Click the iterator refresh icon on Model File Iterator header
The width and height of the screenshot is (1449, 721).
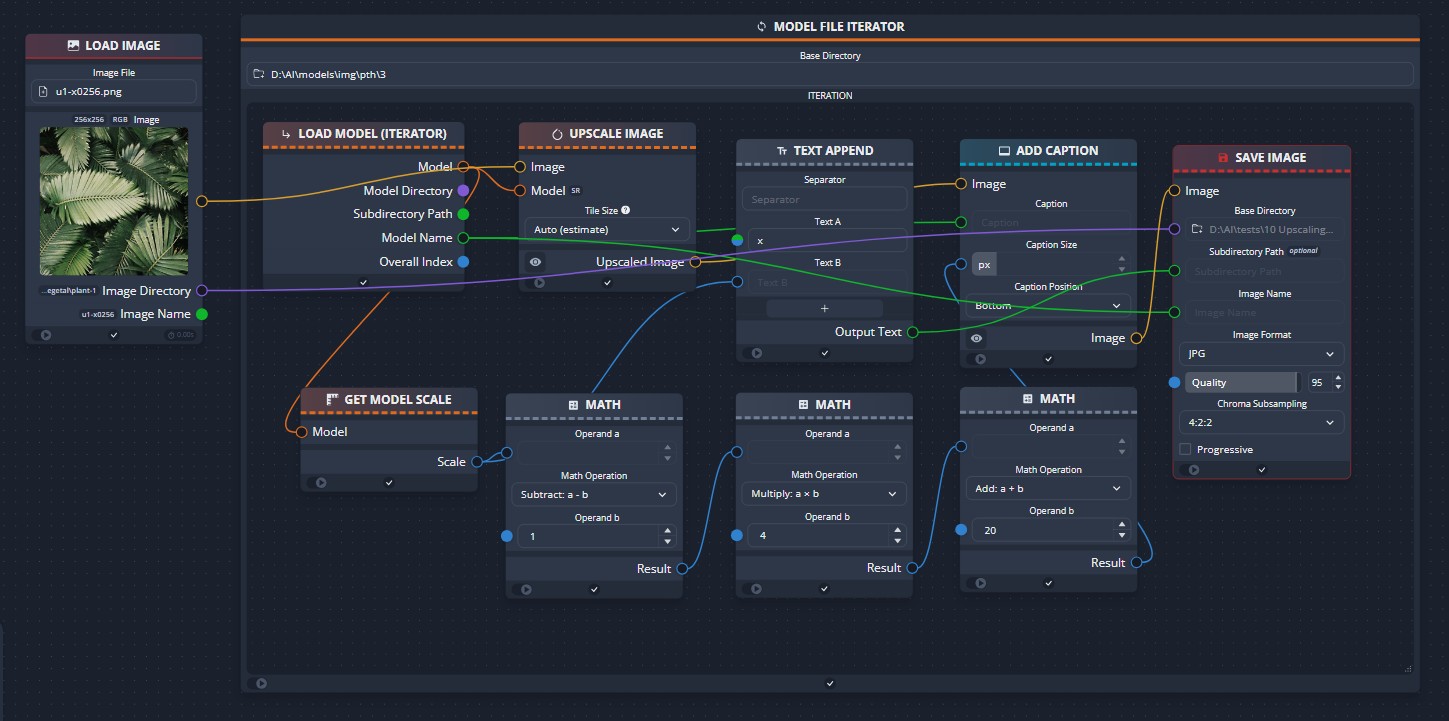[760, 26]
